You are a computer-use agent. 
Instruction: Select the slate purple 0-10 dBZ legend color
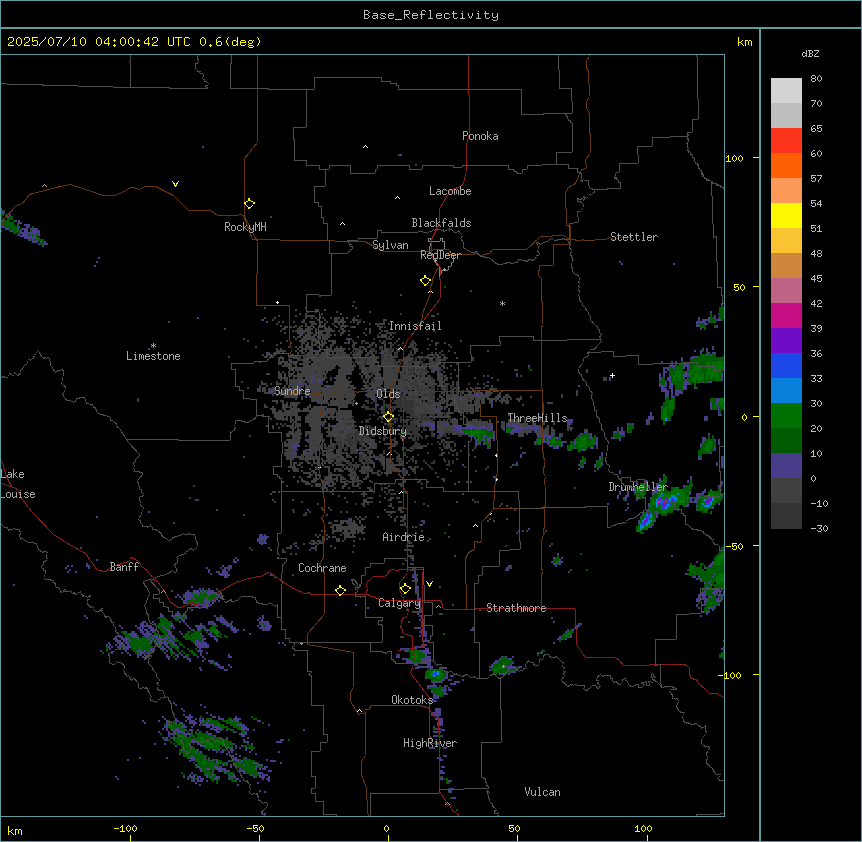coord(786,466)
